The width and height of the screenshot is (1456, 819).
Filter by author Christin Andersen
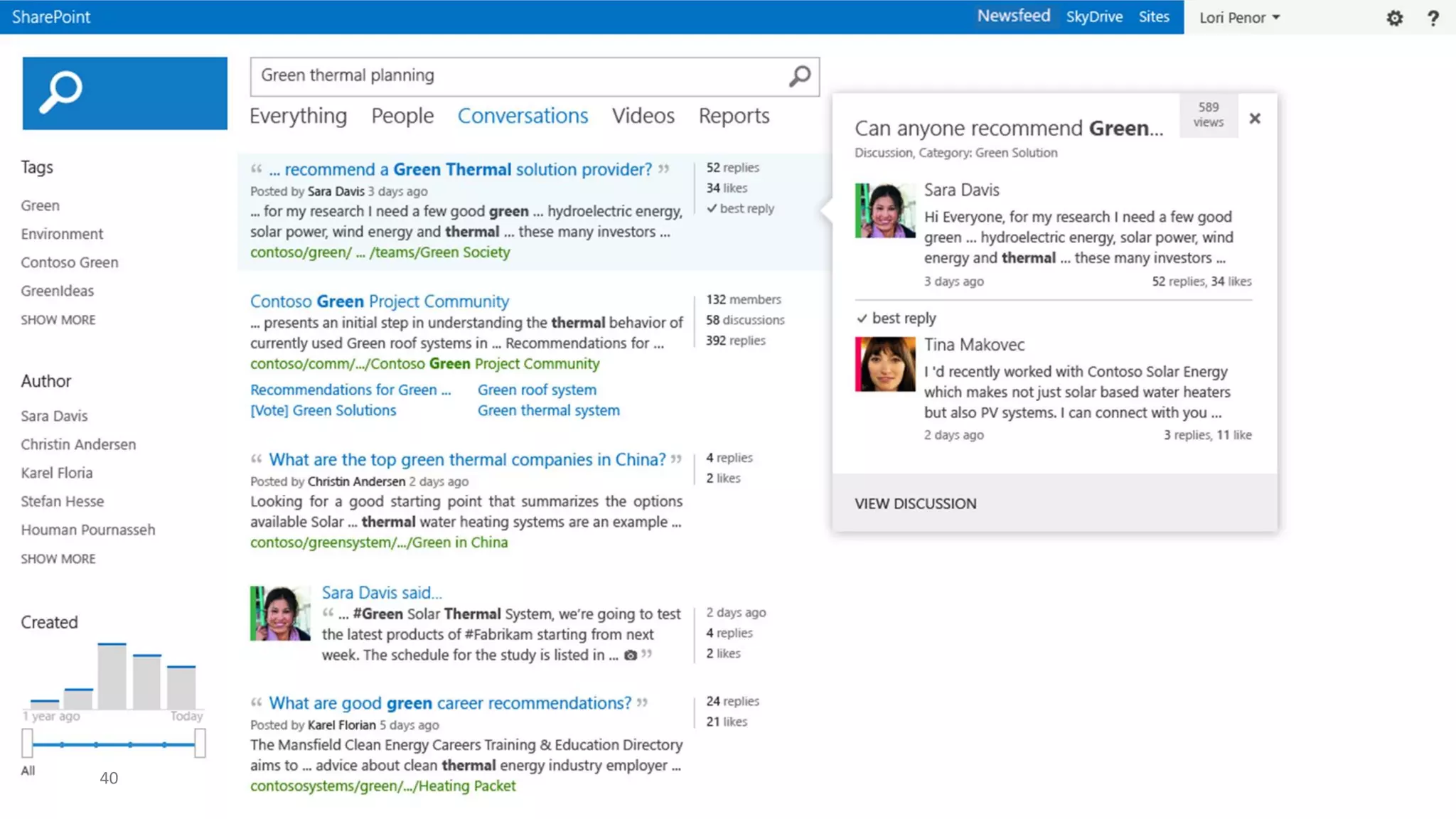[78, 444]
